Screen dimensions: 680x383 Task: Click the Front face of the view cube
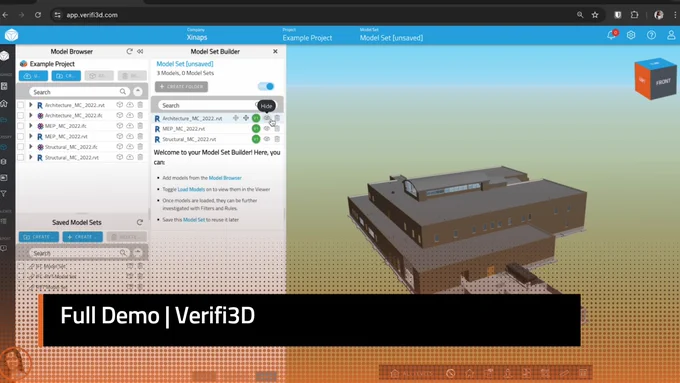(x=663, y=82)
